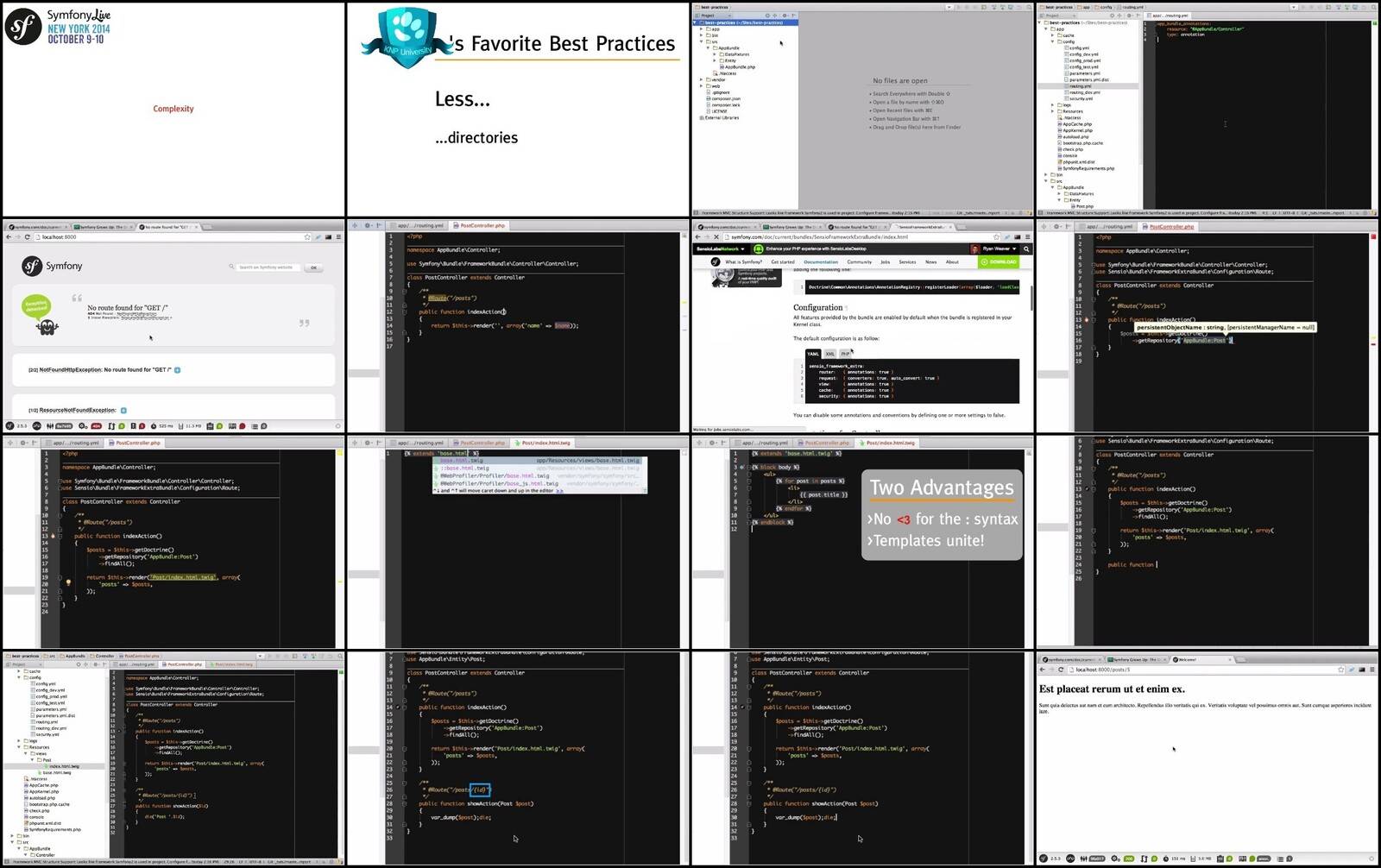Screen dimensions: 1381x868
Task: Click the search magnifier in the SensioLabs docs header
Action: (x=1026, y=248)
